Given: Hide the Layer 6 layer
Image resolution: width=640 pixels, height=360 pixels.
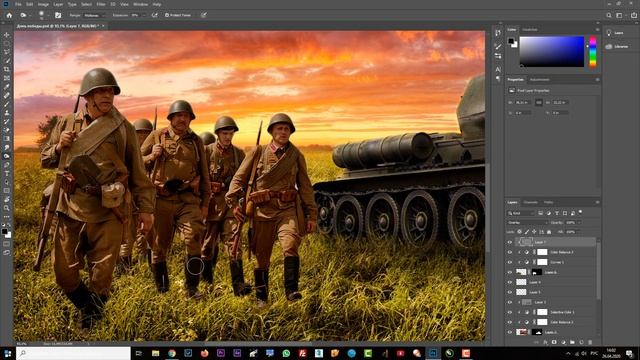Looking at the screenshot, I should 509,272.
